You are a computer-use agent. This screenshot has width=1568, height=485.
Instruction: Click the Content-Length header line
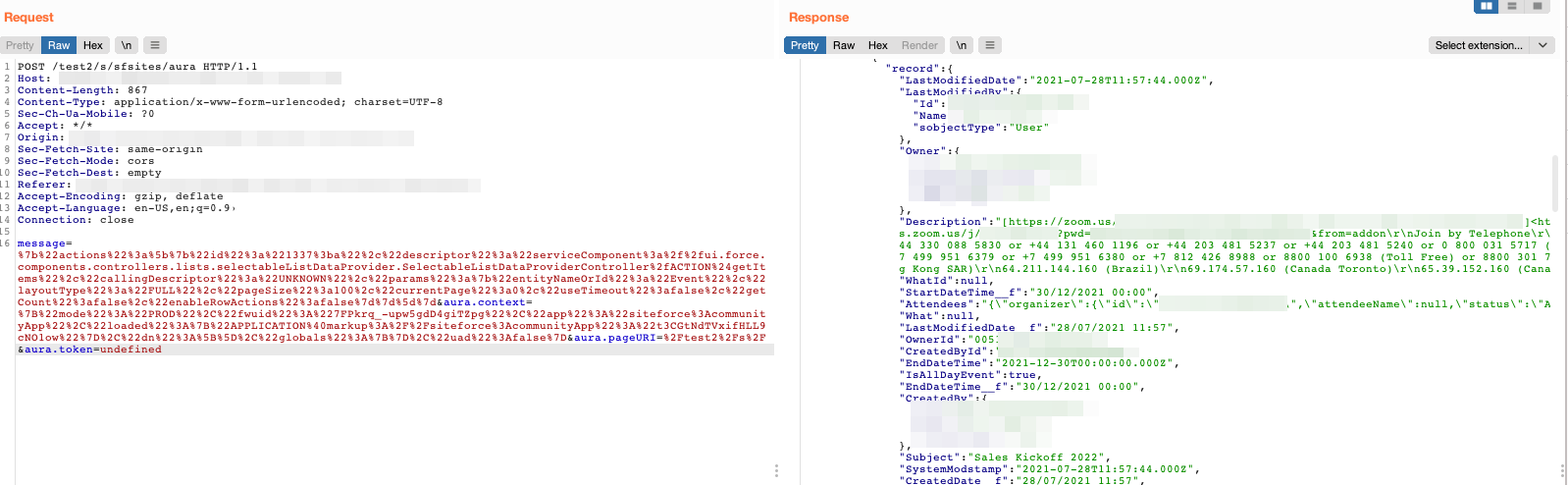[82, 90]
